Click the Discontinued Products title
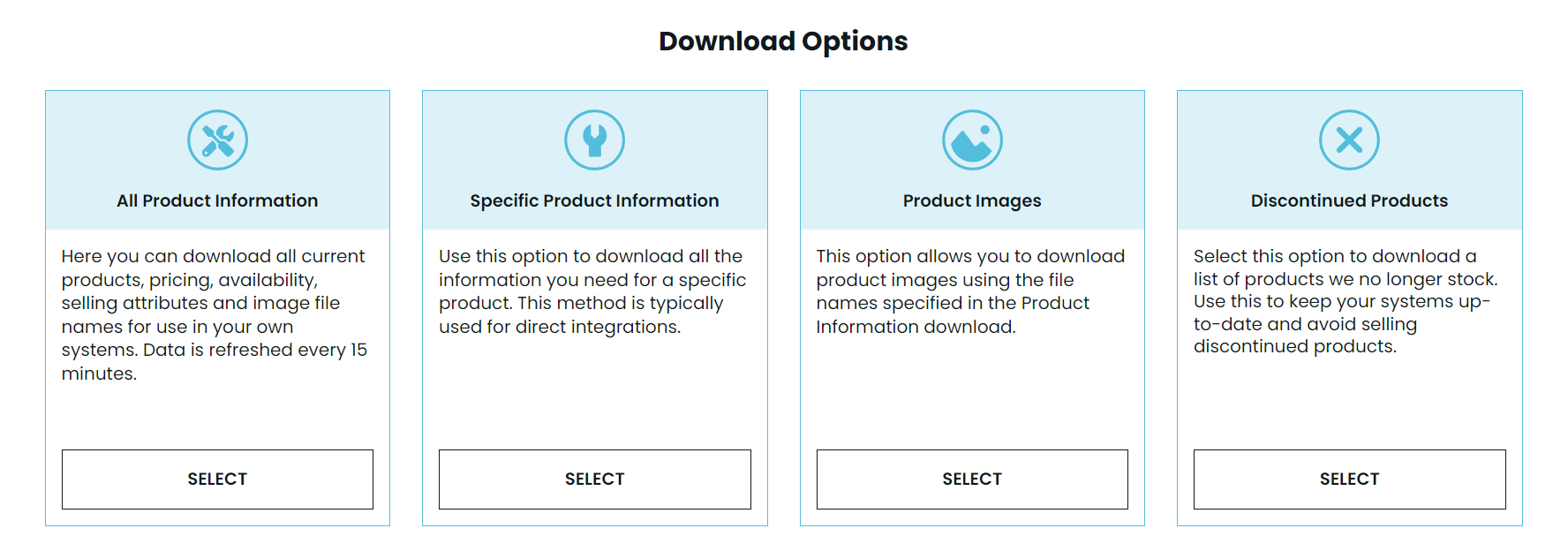Screen dimensions: 1568x536 coord(1348,200)
